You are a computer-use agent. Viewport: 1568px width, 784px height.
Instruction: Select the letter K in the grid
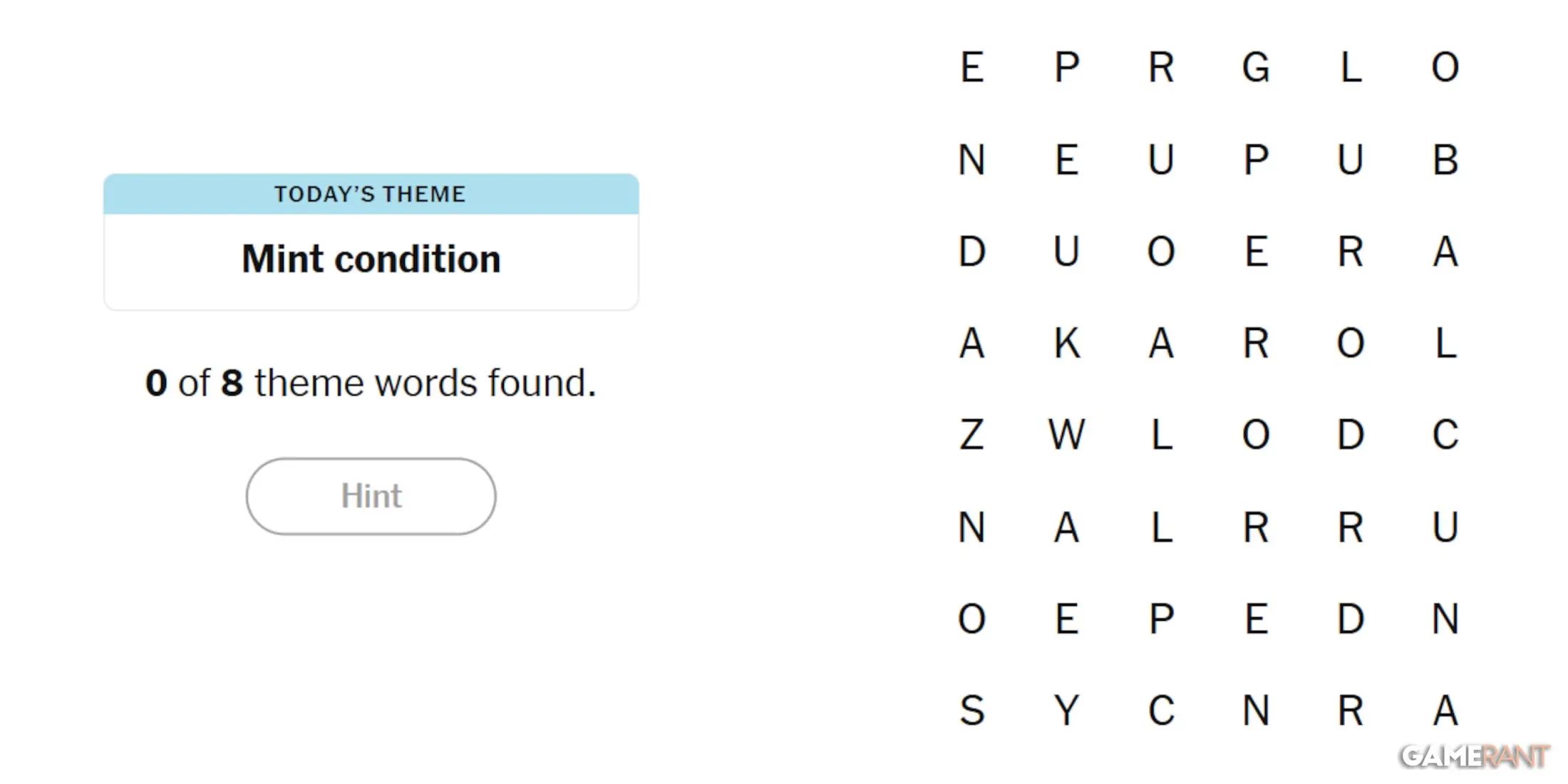[1067, 344]
